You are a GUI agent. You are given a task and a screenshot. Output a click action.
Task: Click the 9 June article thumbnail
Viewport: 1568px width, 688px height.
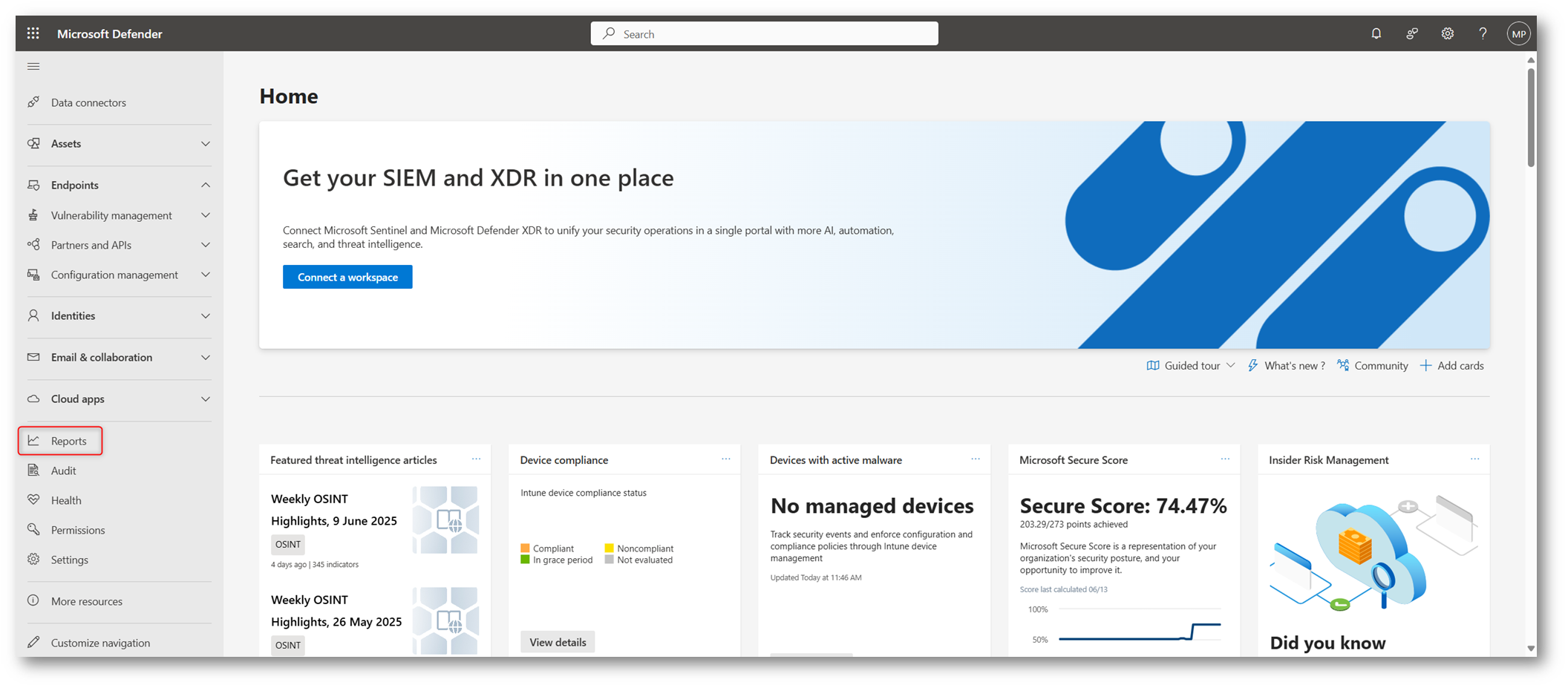click(445, 520)
